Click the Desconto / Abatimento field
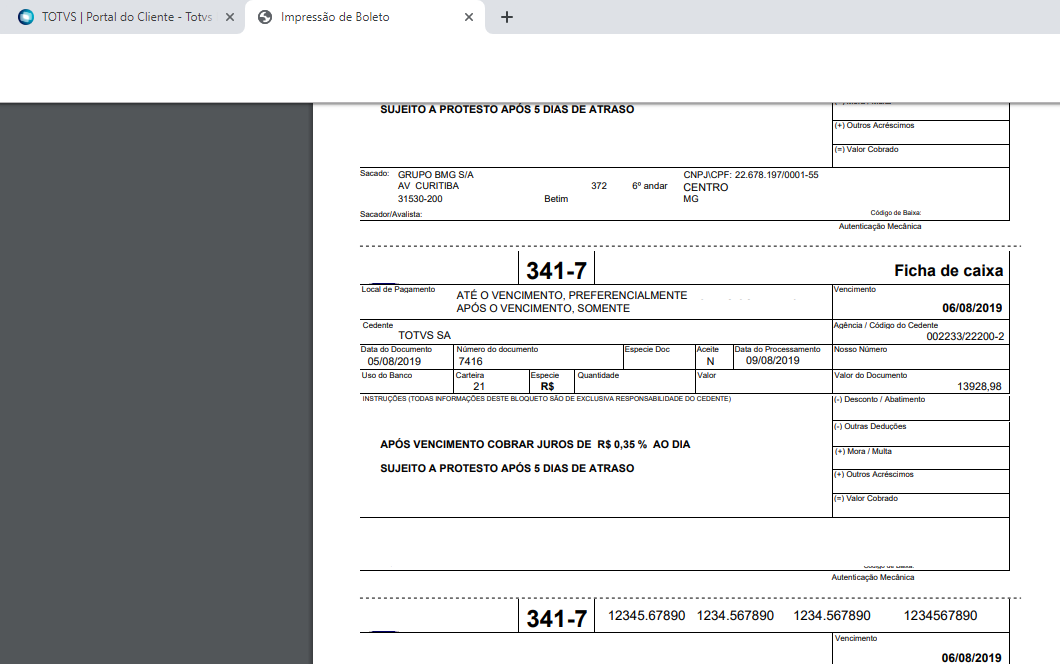The image size is (1060, 664). pos(921,408)
